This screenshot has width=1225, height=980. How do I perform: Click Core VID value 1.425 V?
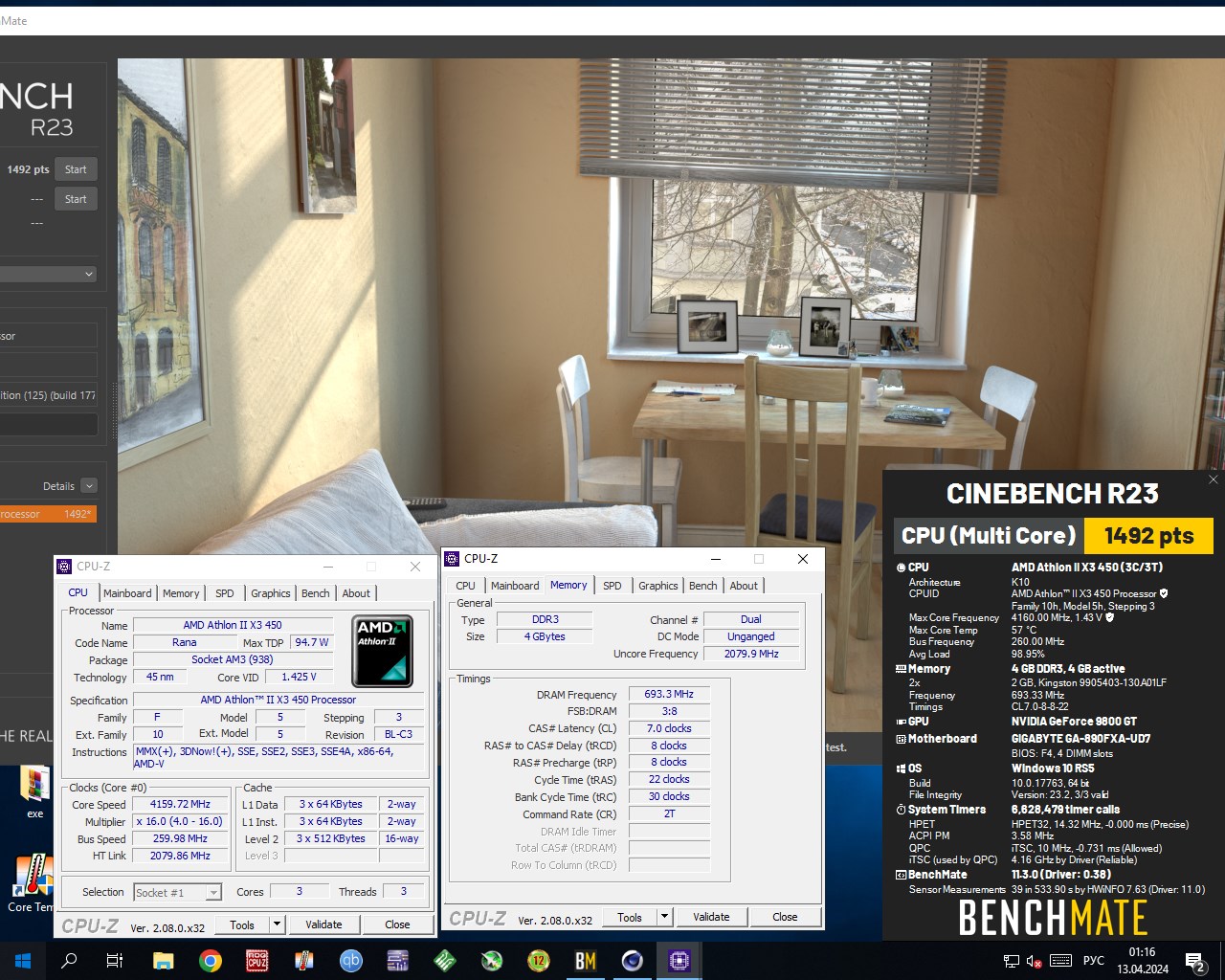point(300,677)
